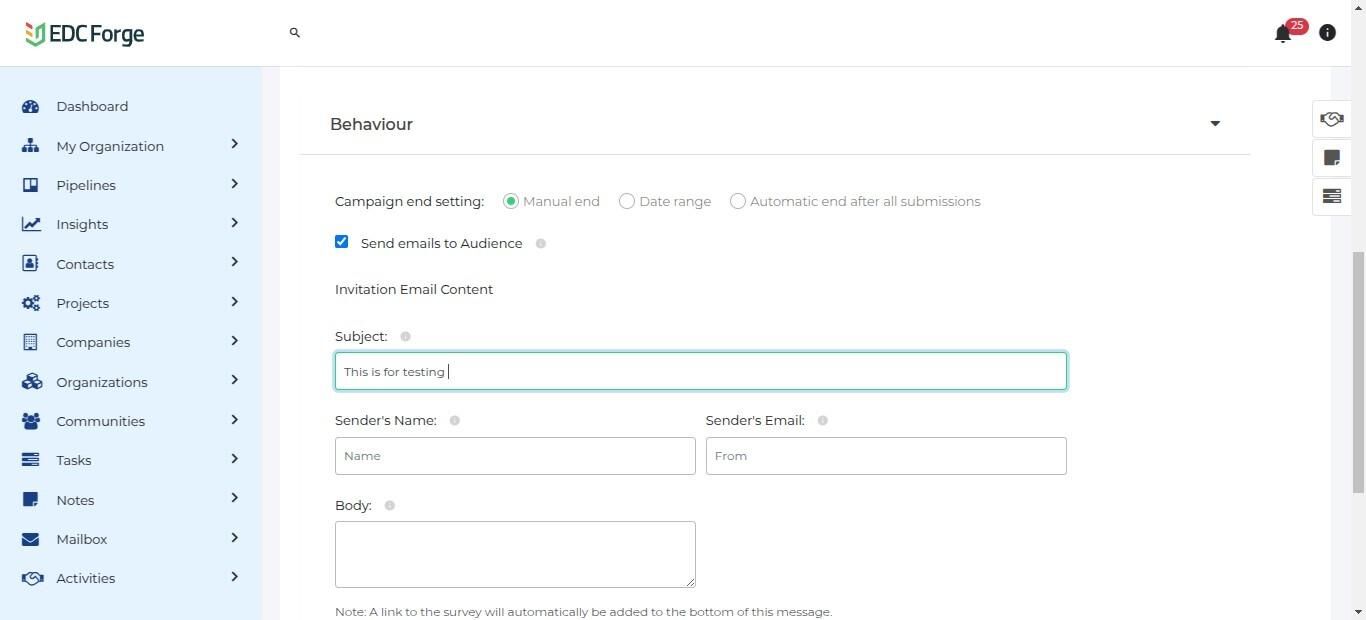Open the handshake activities side panel icon

point(1332,119)
